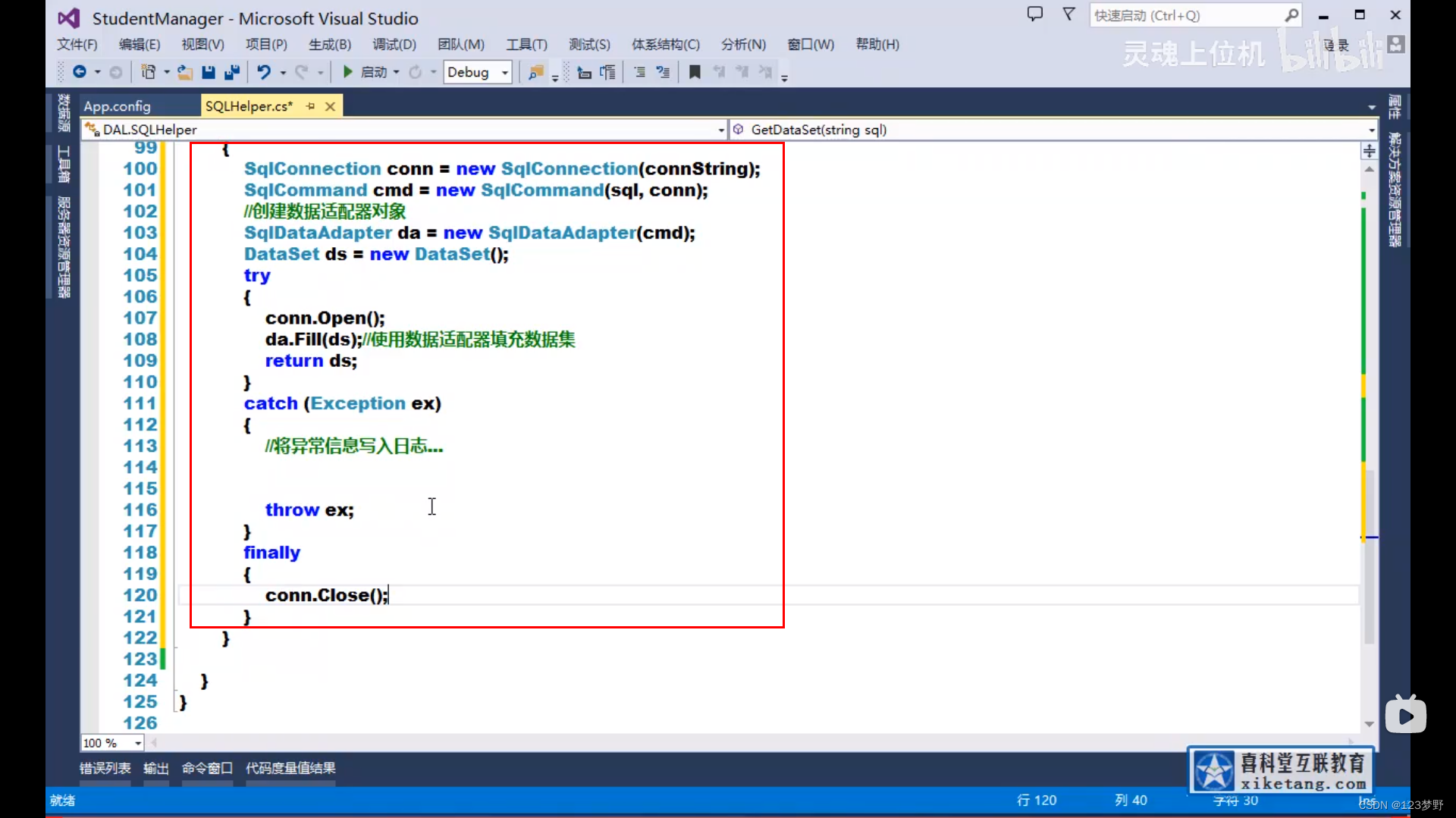1456x818 pixels.
Task: Click the Refresh/restart circular arrow icon
Action: pyautogui.click(x=416, y=72)
